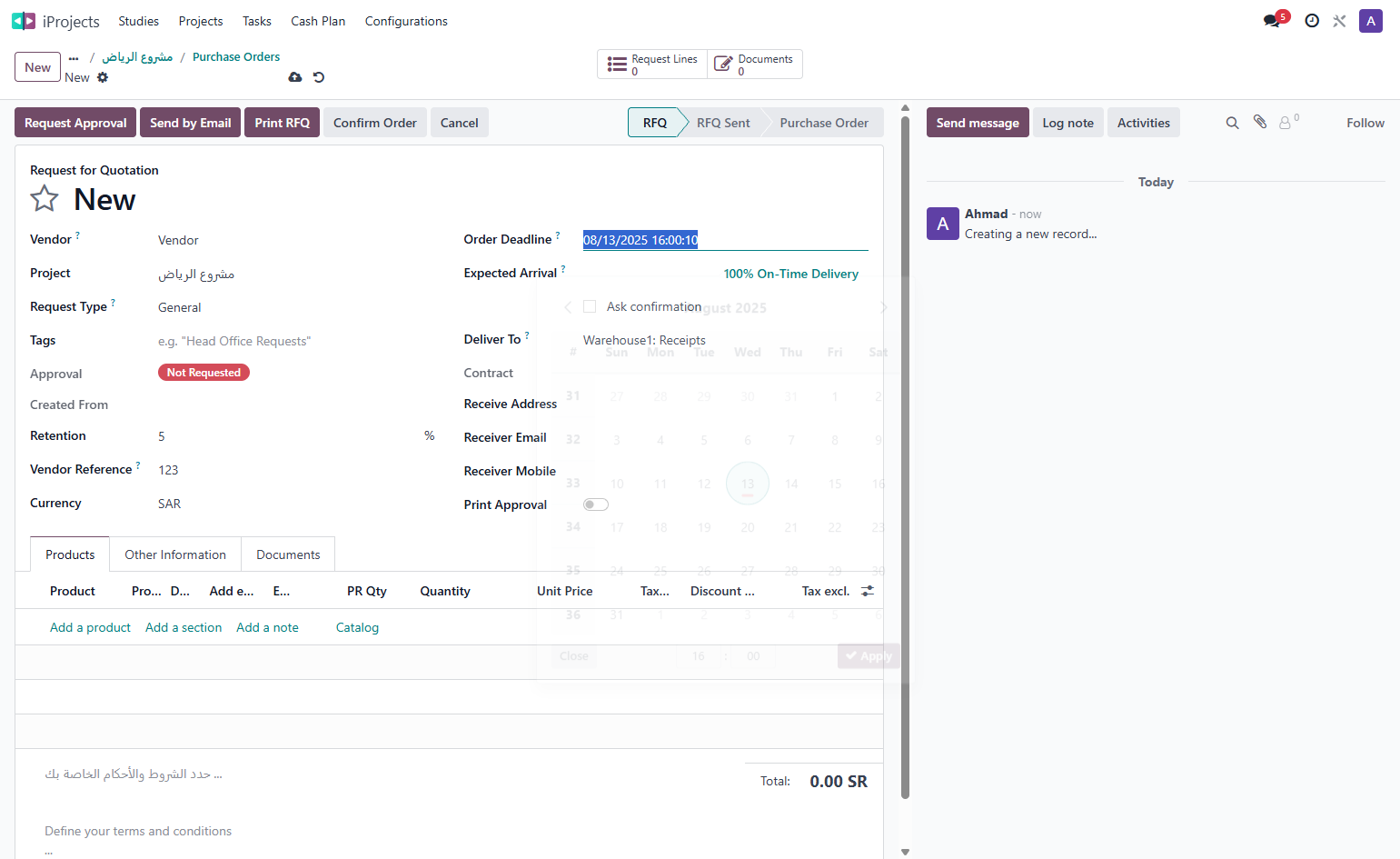Mark the order as favorite with the star
Screen dimensions: 1400x859
click(x=45, y=199)
